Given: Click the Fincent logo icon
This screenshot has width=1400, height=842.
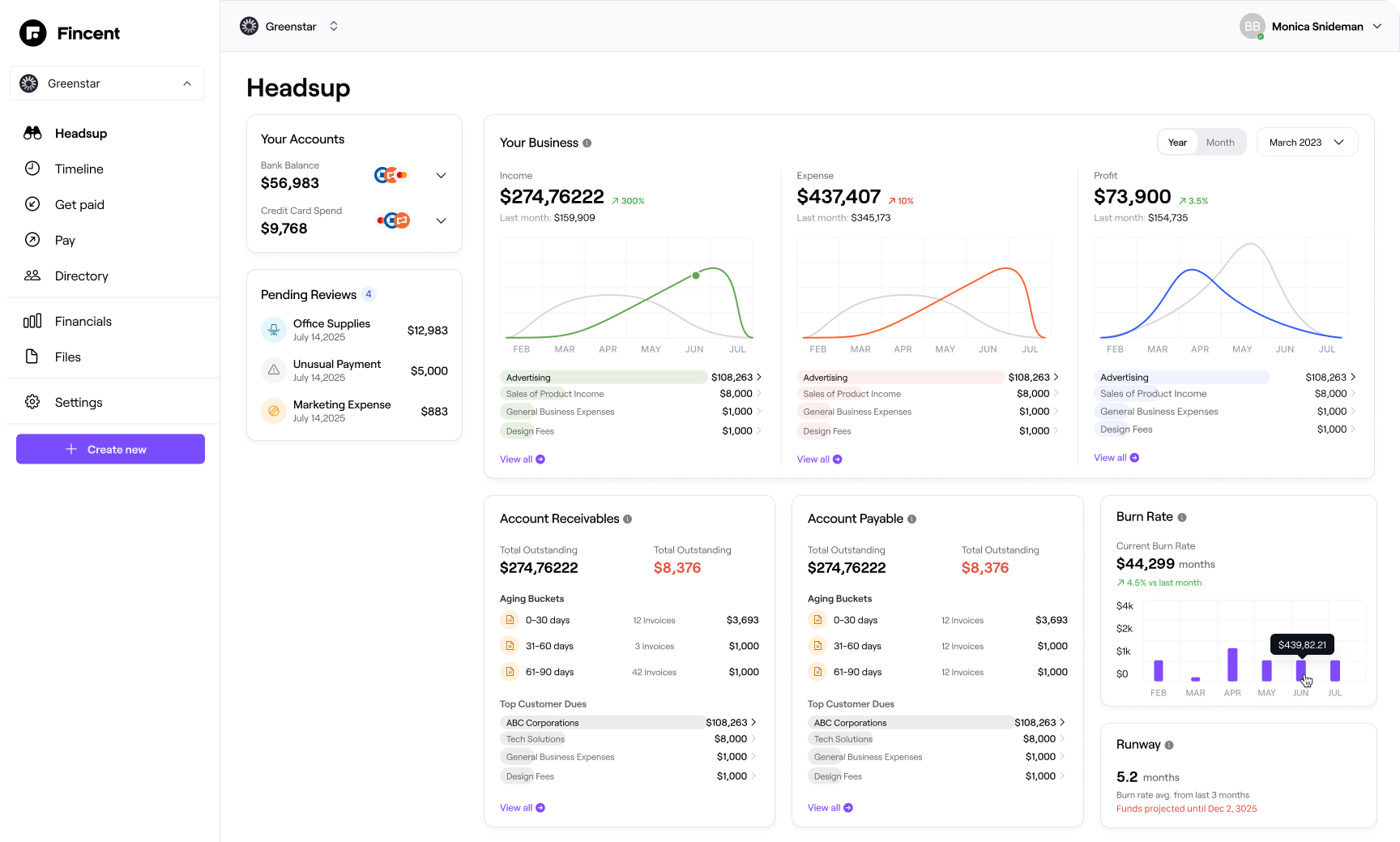Looking at the screenshot, I should (33, 33).
